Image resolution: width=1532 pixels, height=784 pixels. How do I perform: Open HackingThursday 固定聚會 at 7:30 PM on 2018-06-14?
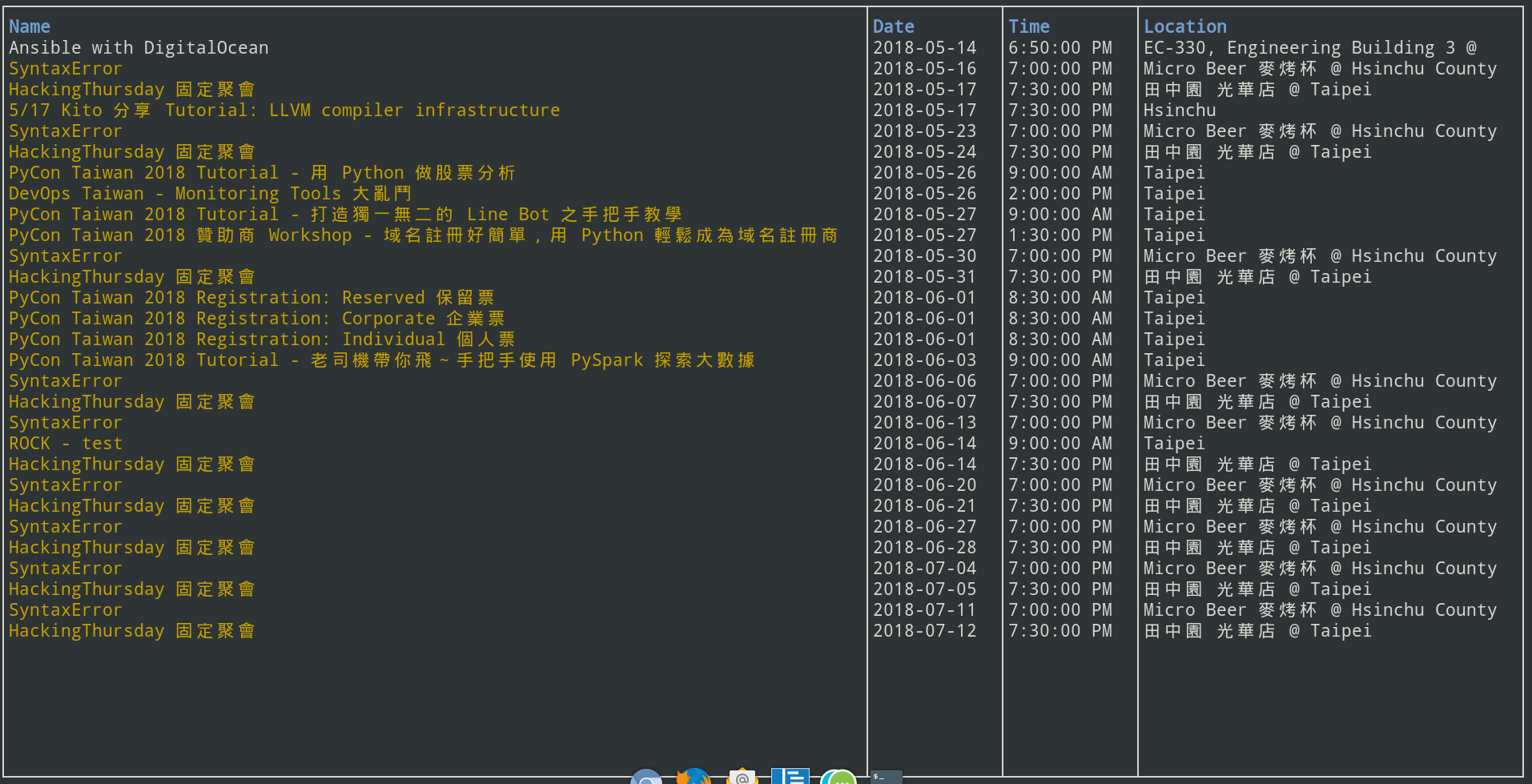[131, 464]
